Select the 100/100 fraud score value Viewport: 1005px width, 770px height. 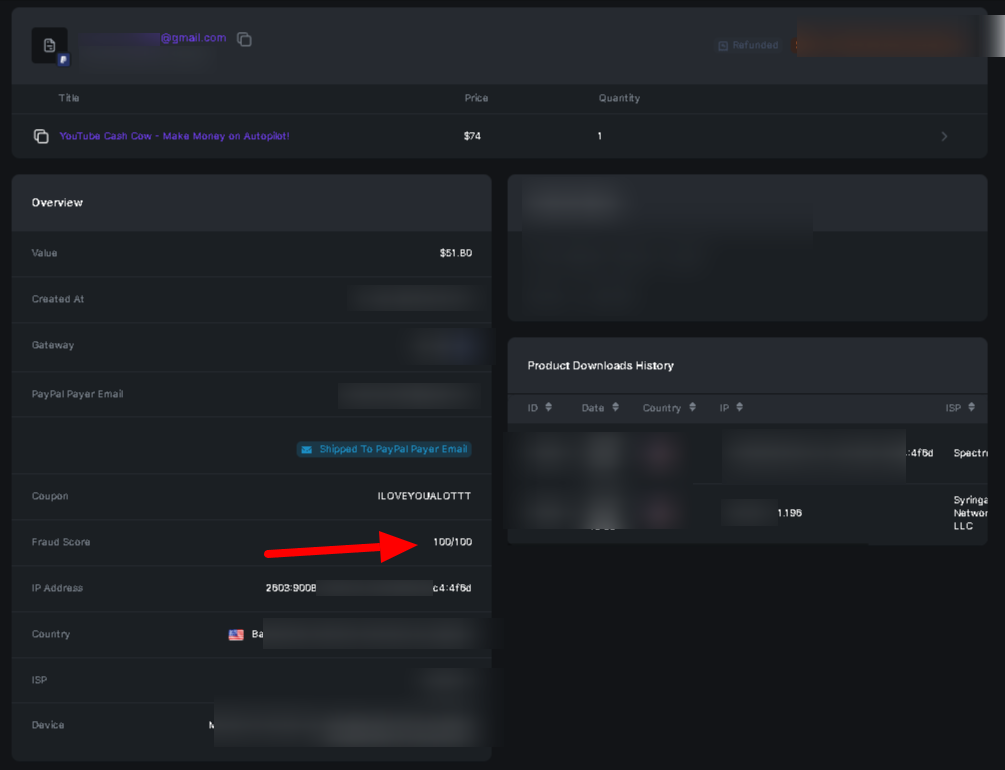(x=453, y=542)
